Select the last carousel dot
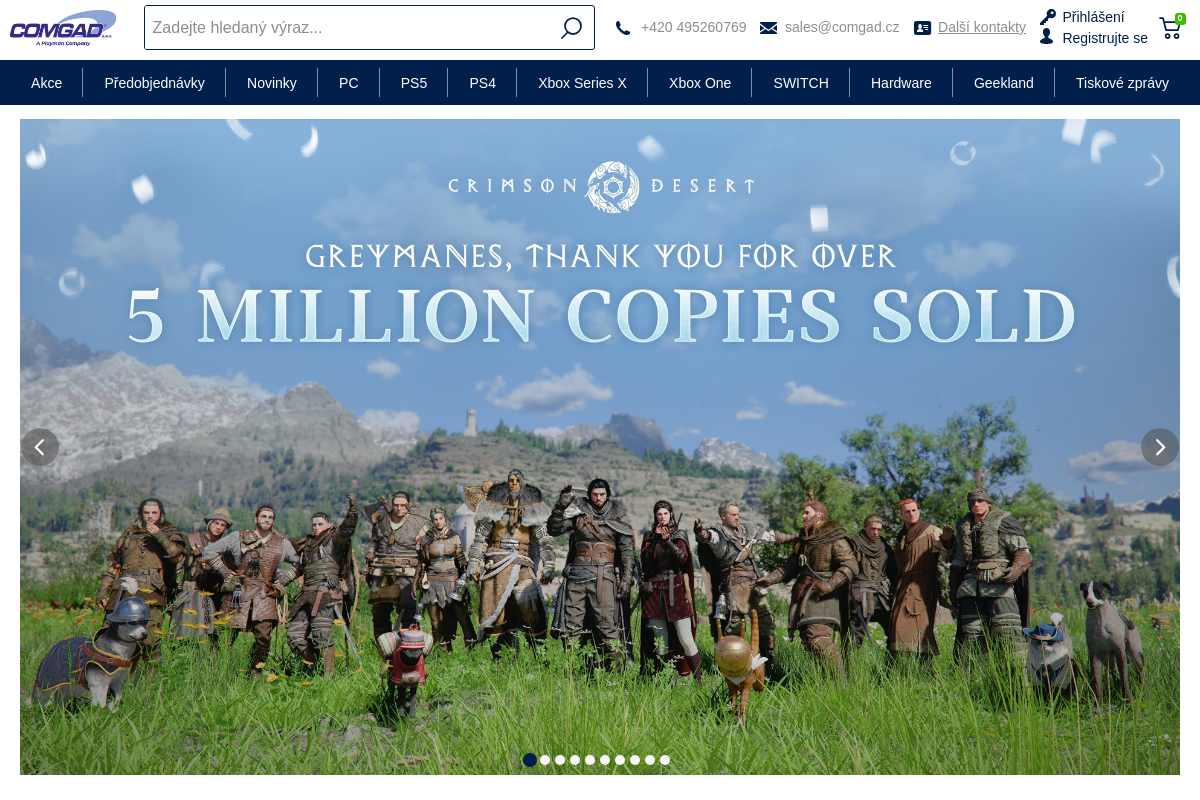Viewport: 1200px width, 800px height. pos(665,760)
